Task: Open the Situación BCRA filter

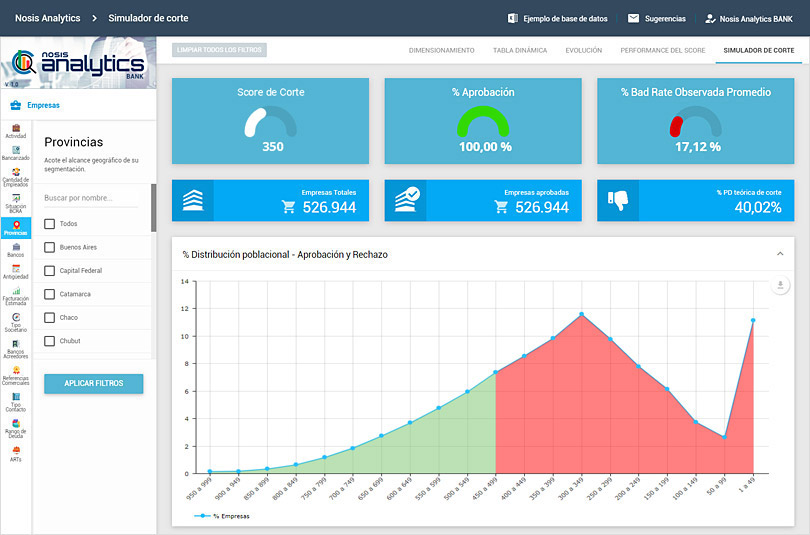Action: (x=16, y=198)
